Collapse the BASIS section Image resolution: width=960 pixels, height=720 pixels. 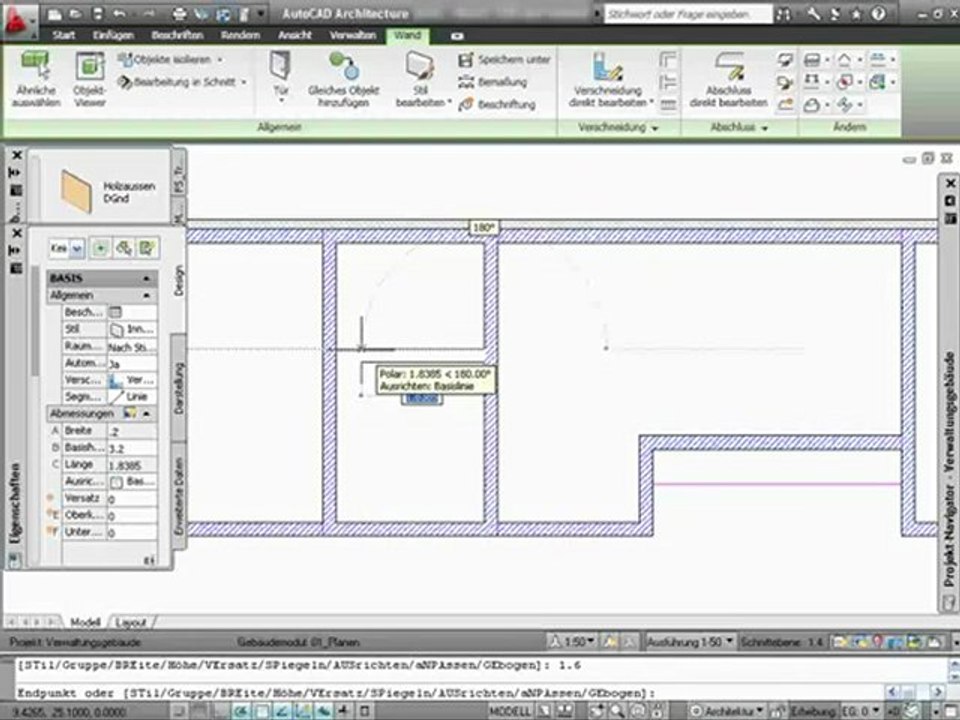(x=146, y=279)
